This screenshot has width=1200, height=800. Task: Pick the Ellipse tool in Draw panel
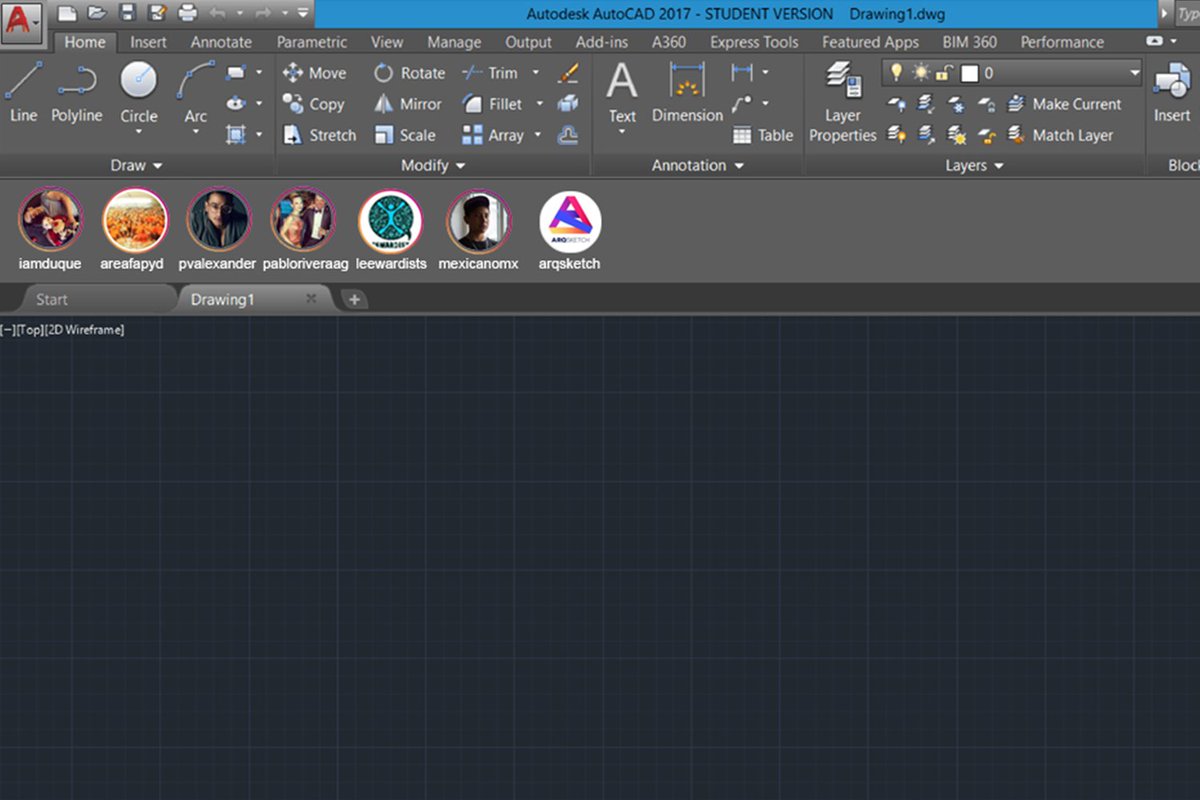click(x=236, y=103)
